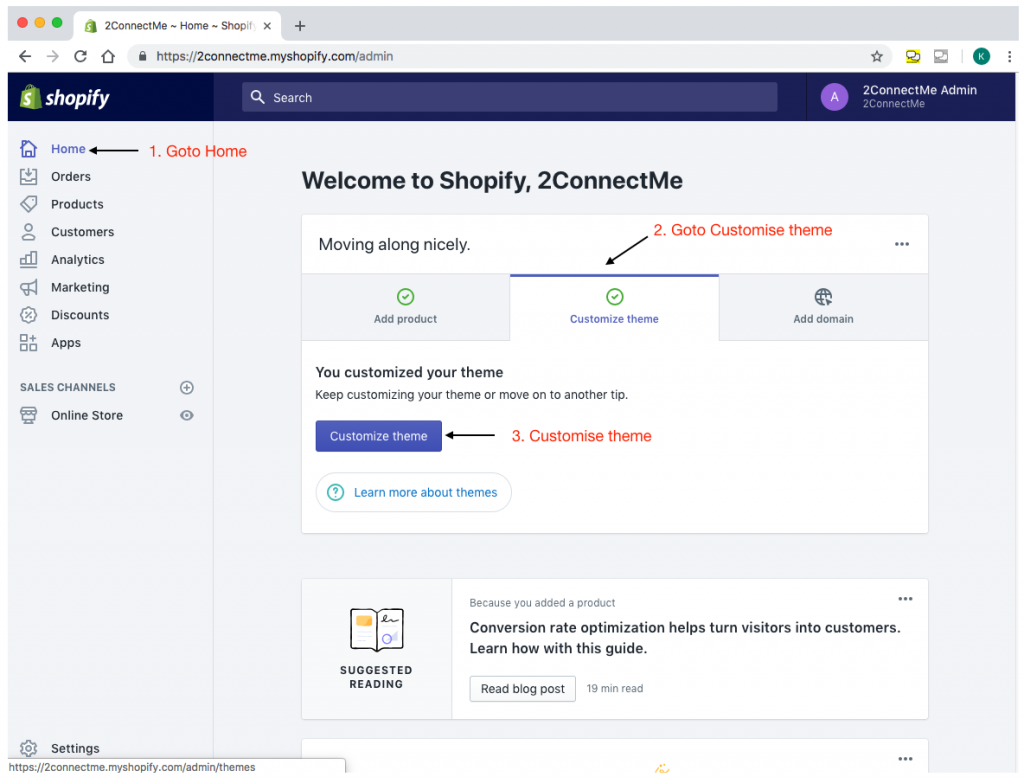This screenshot has width=1024, height=777.
Task: Click the purple account avatar
Action: tap(834, 97)
